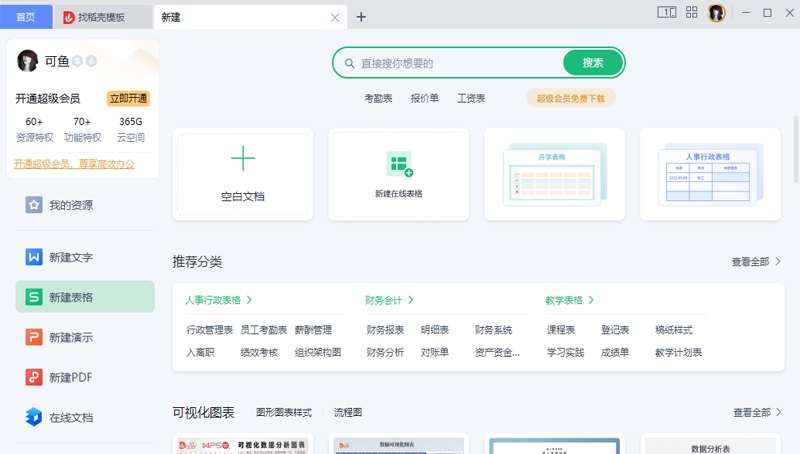Click 财务报表 category link

(385, 330)
